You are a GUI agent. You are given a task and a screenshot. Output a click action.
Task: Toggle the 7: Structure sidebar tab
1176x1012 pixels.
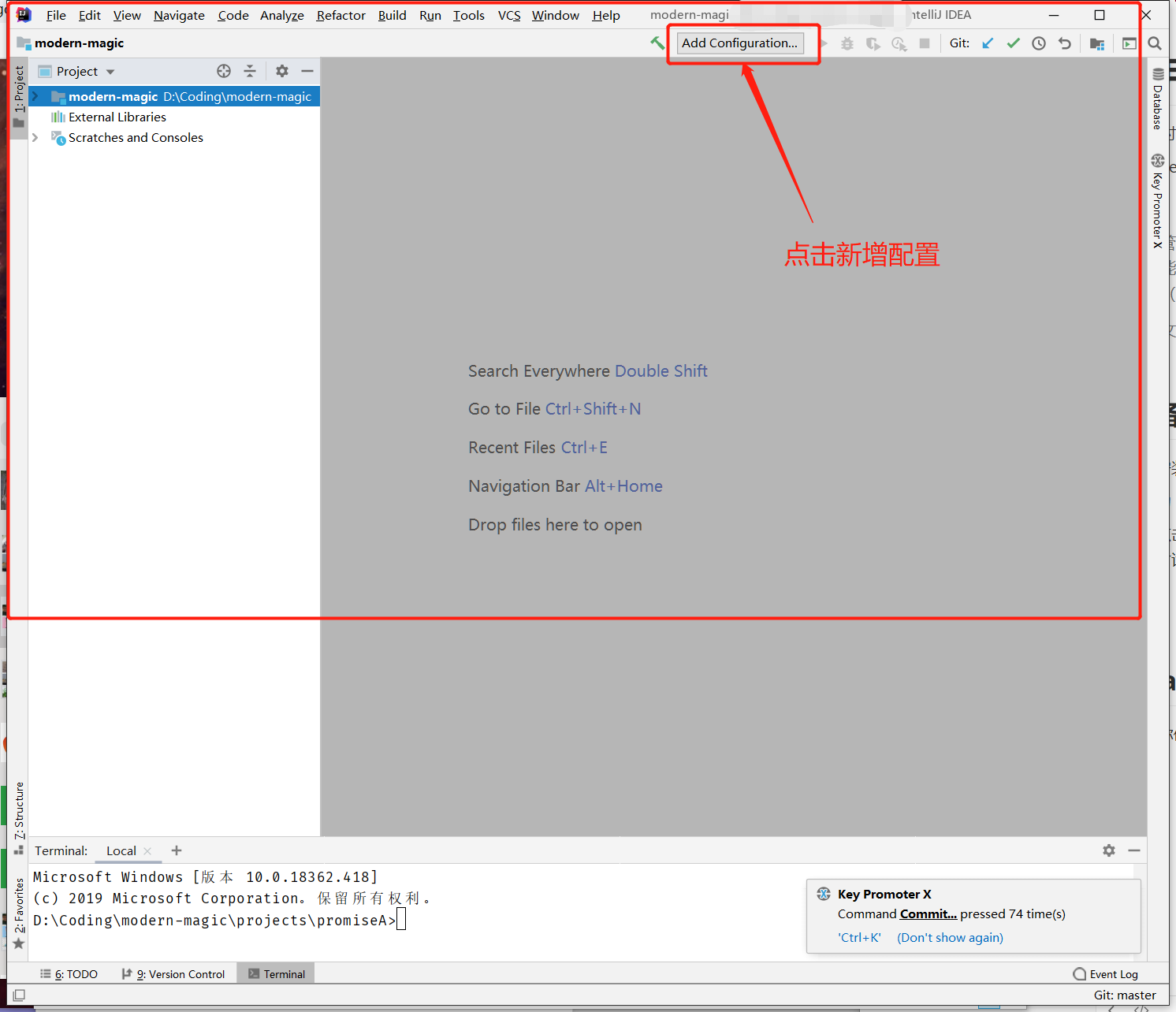click(x=19, y=818)
